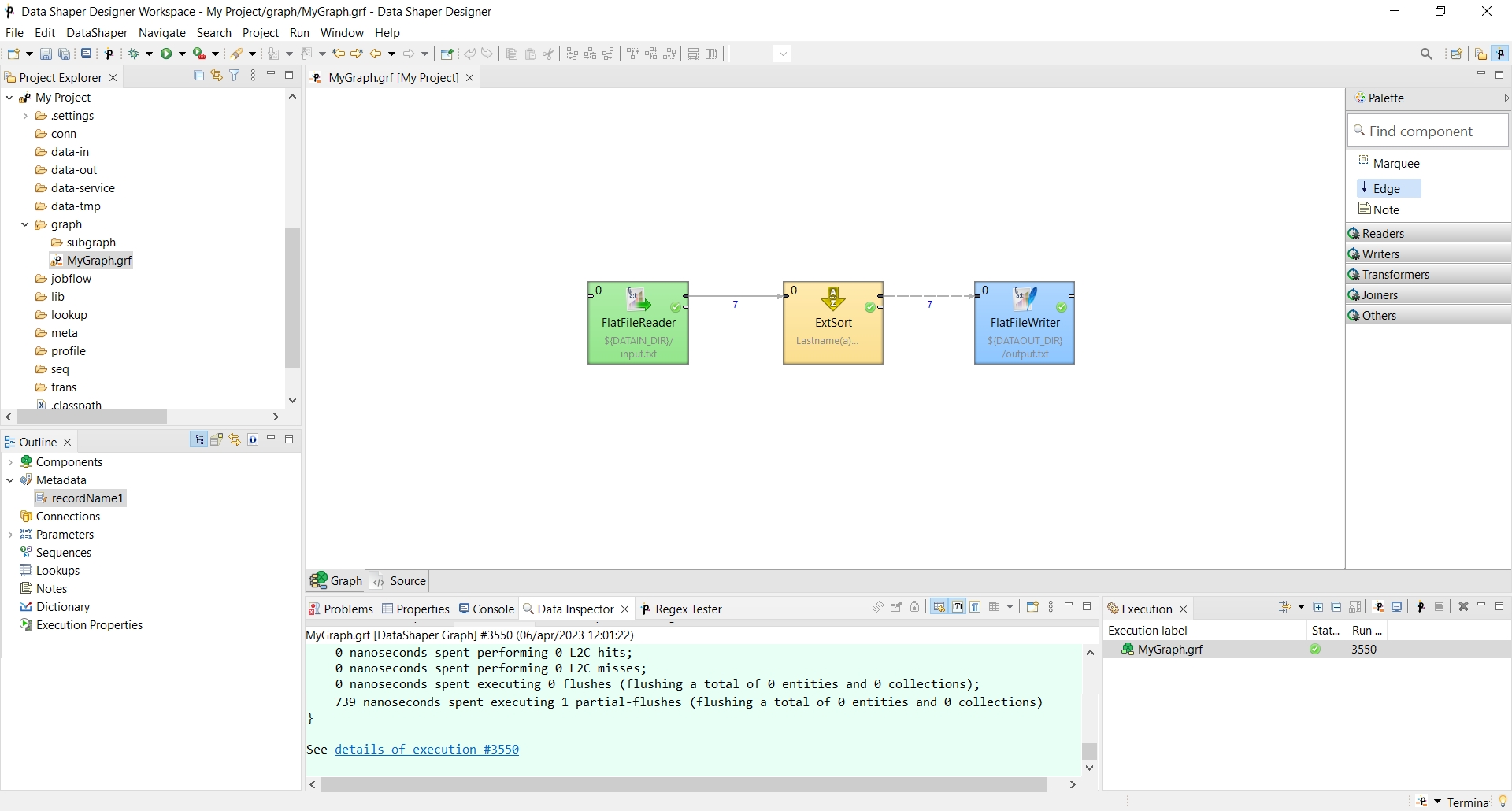Screen dimensions: 1512x811
Task: Toggle the first highlighted console toolbar button
Action: click(x=939, y=607)
